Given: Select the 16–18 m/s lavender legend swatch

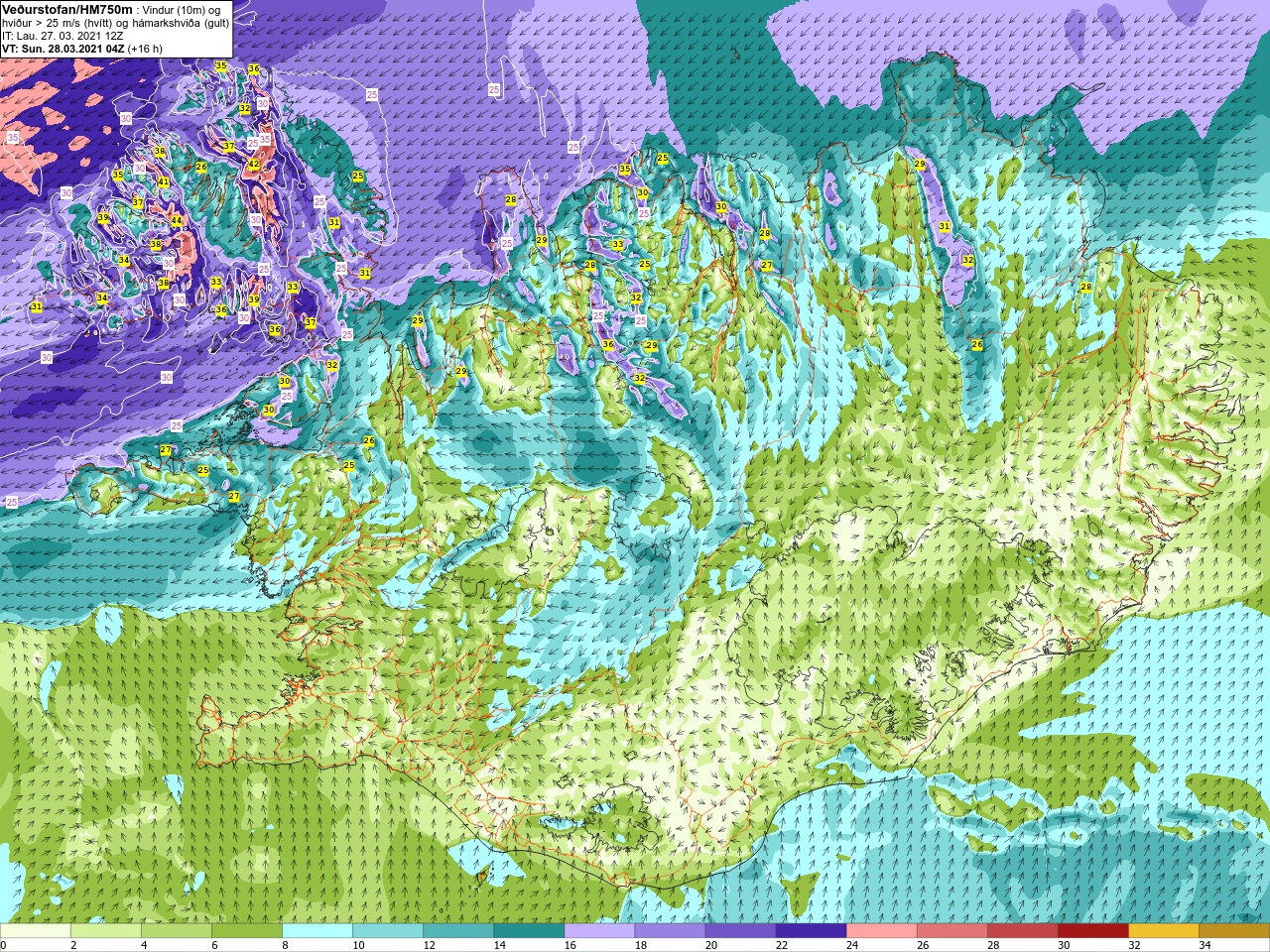Looking at the screenshot, I should 599,931.
